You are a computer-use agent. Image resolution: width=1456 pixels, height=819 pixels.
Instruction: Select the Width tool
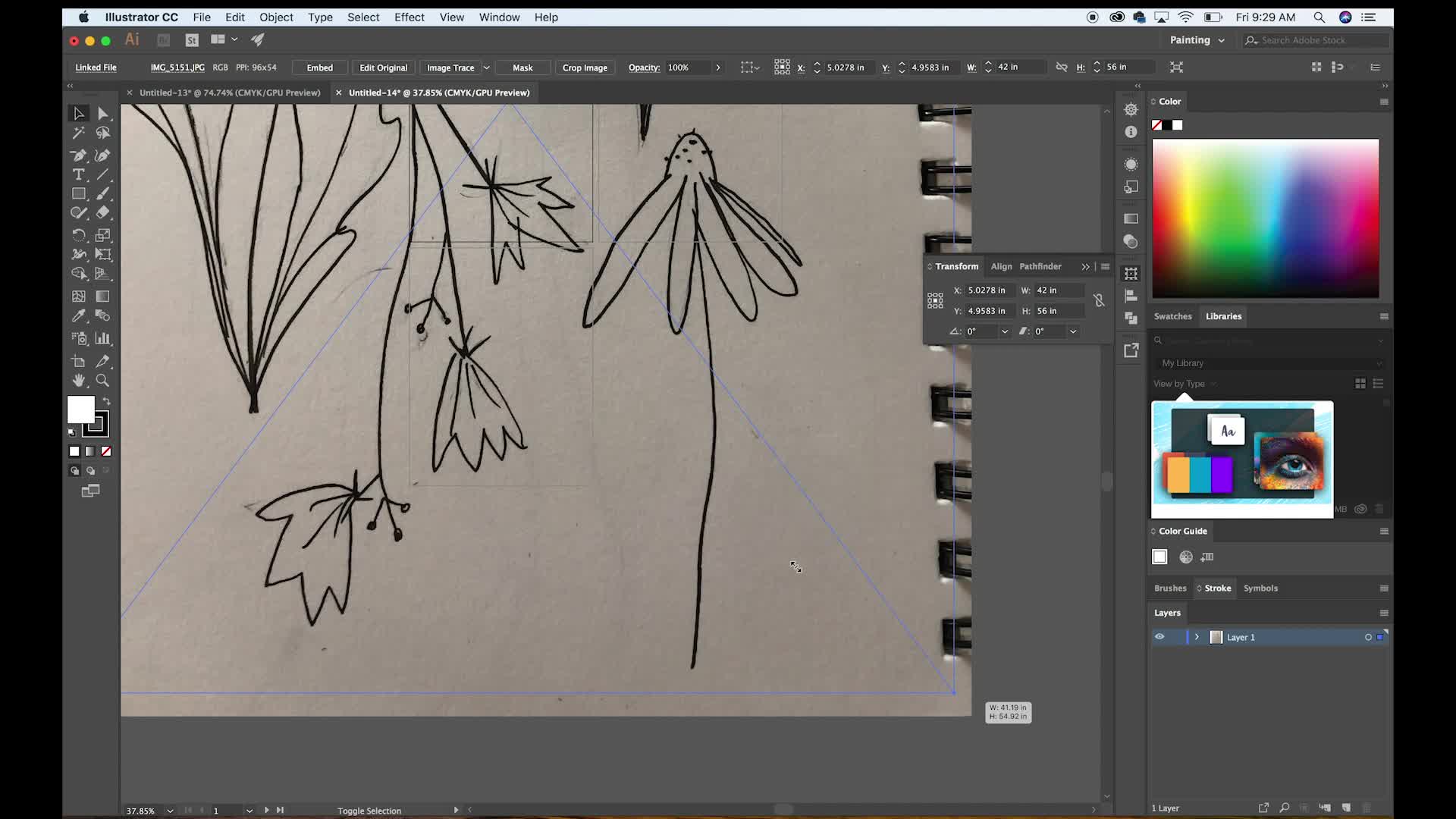(79, 255)
